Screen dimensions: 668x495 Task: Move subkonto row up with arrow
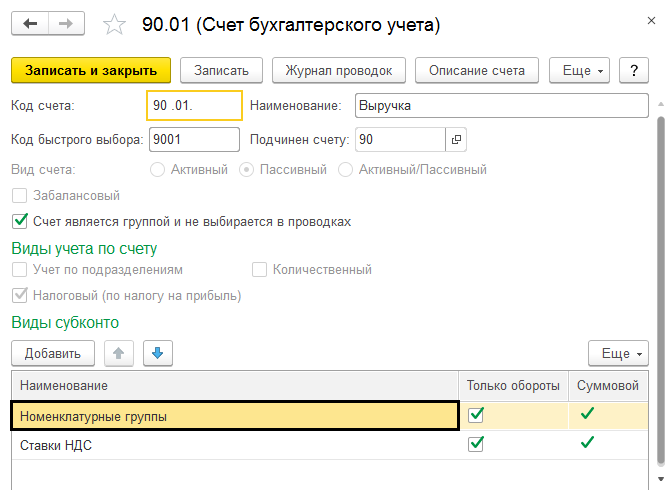coord(119,353)
